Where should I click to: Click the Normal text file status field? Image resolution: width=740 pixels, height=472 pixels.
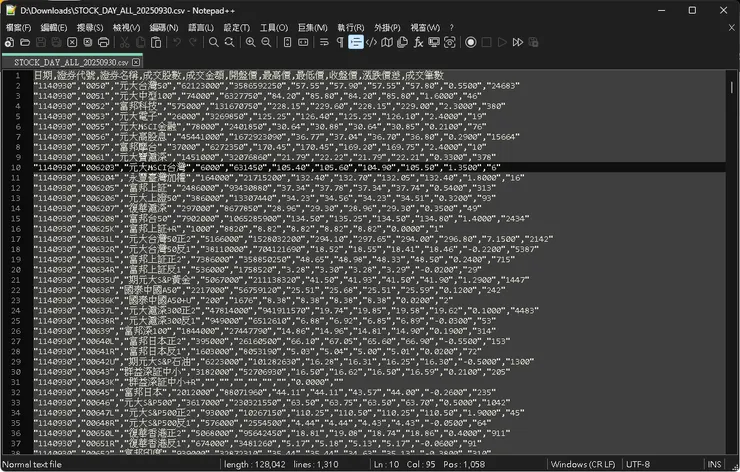point(32,464)
